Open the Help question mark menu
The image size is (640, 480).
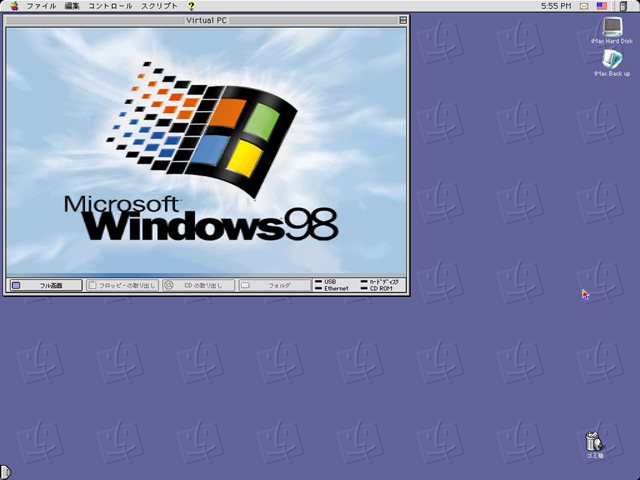click(x=191, y=6)
